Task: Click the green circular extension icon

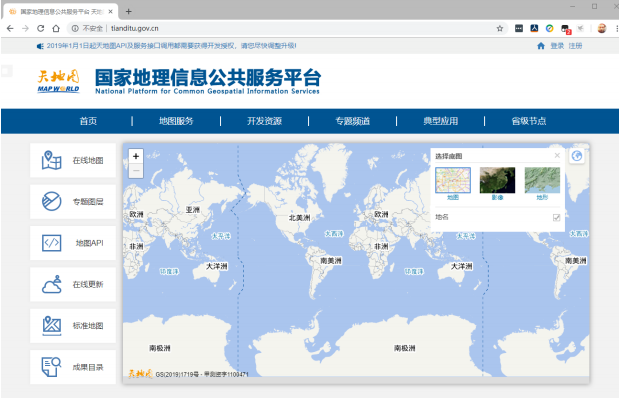Action: 550,28
